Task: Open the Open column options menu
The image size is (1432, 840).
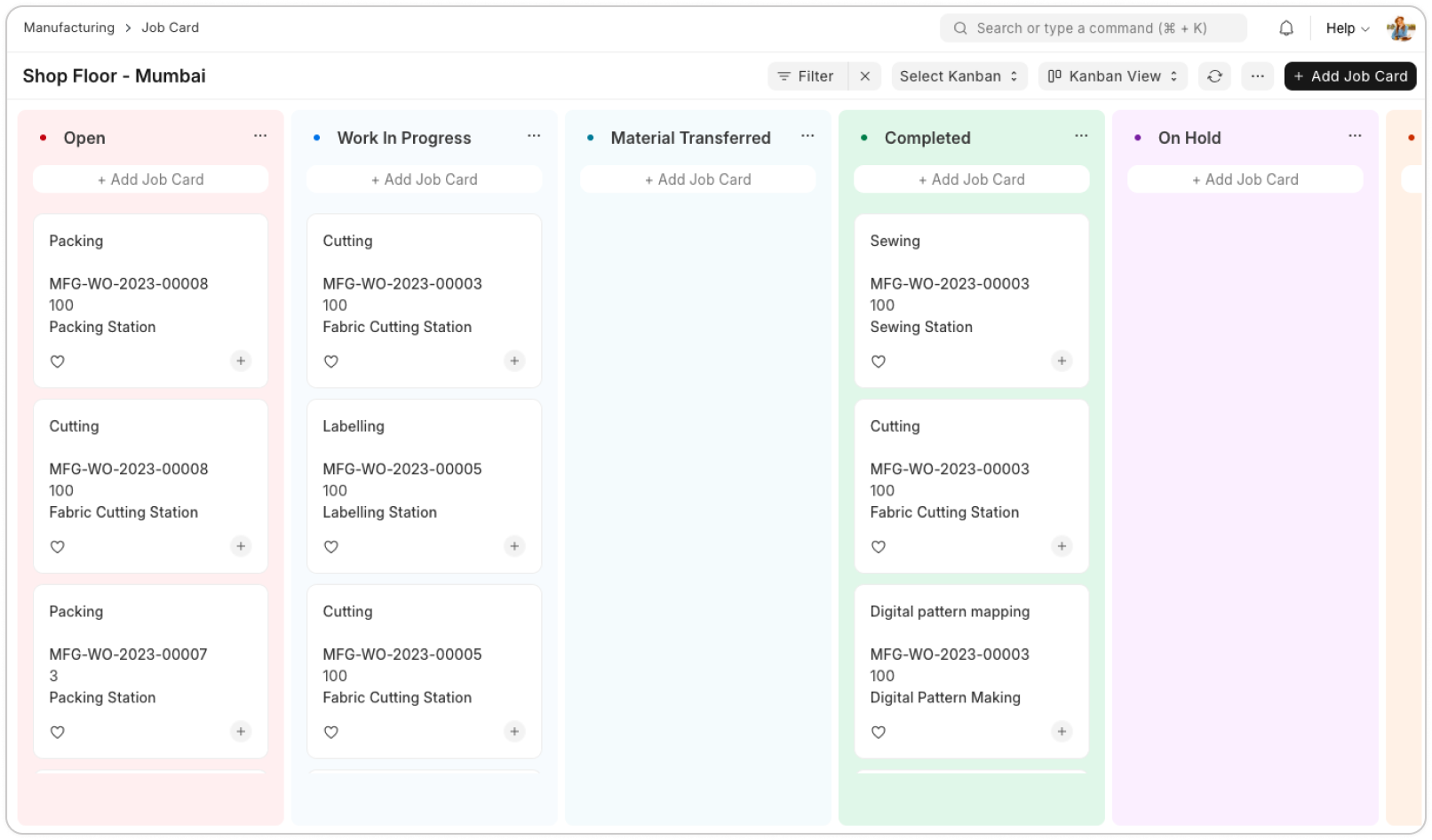Action: pos(260,136)
